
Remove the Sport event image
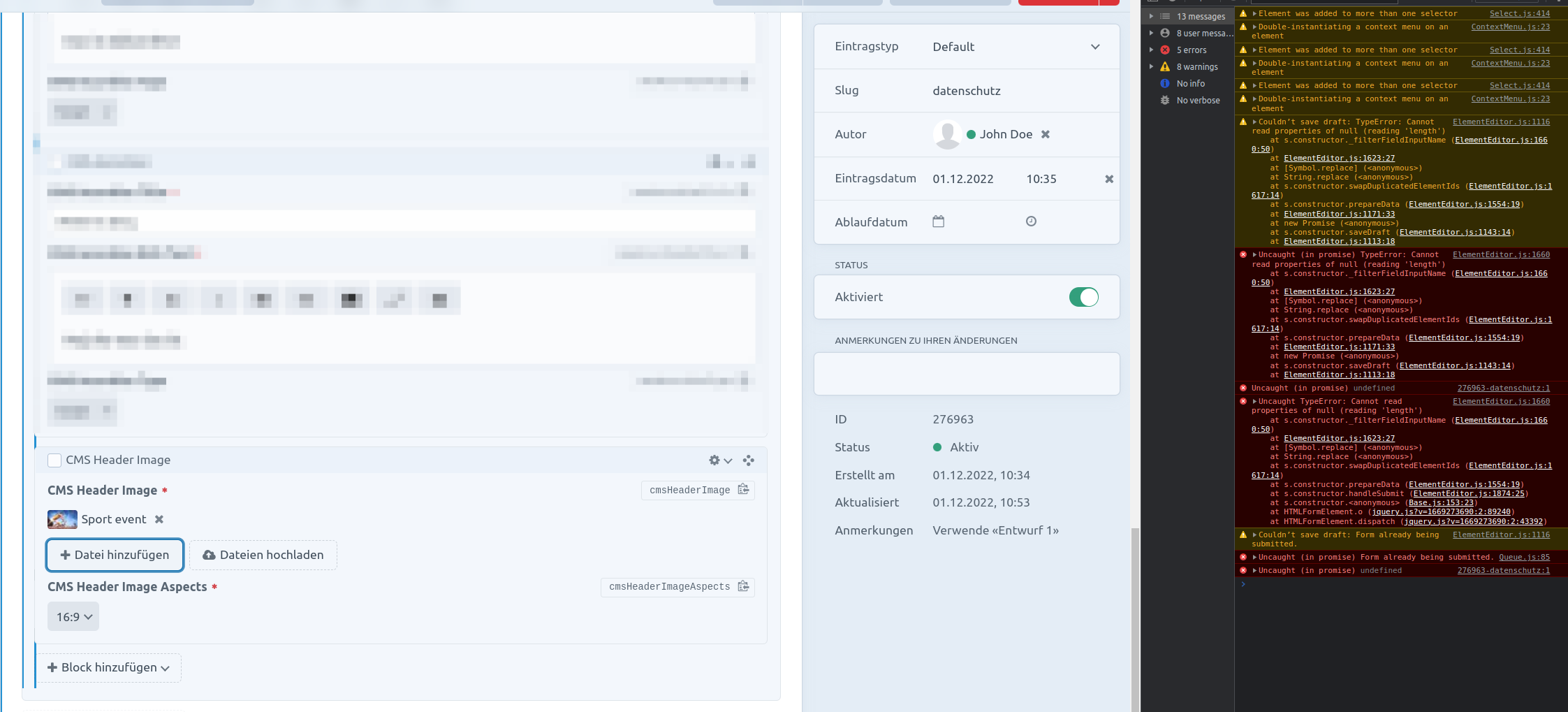point(160,519)
